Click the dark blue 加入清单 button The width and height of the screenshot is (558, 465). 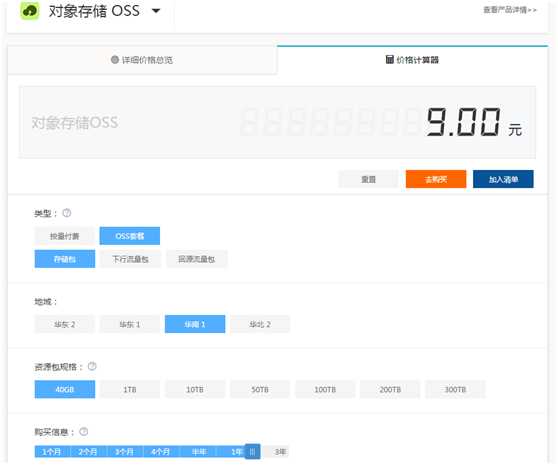point(503,179)
